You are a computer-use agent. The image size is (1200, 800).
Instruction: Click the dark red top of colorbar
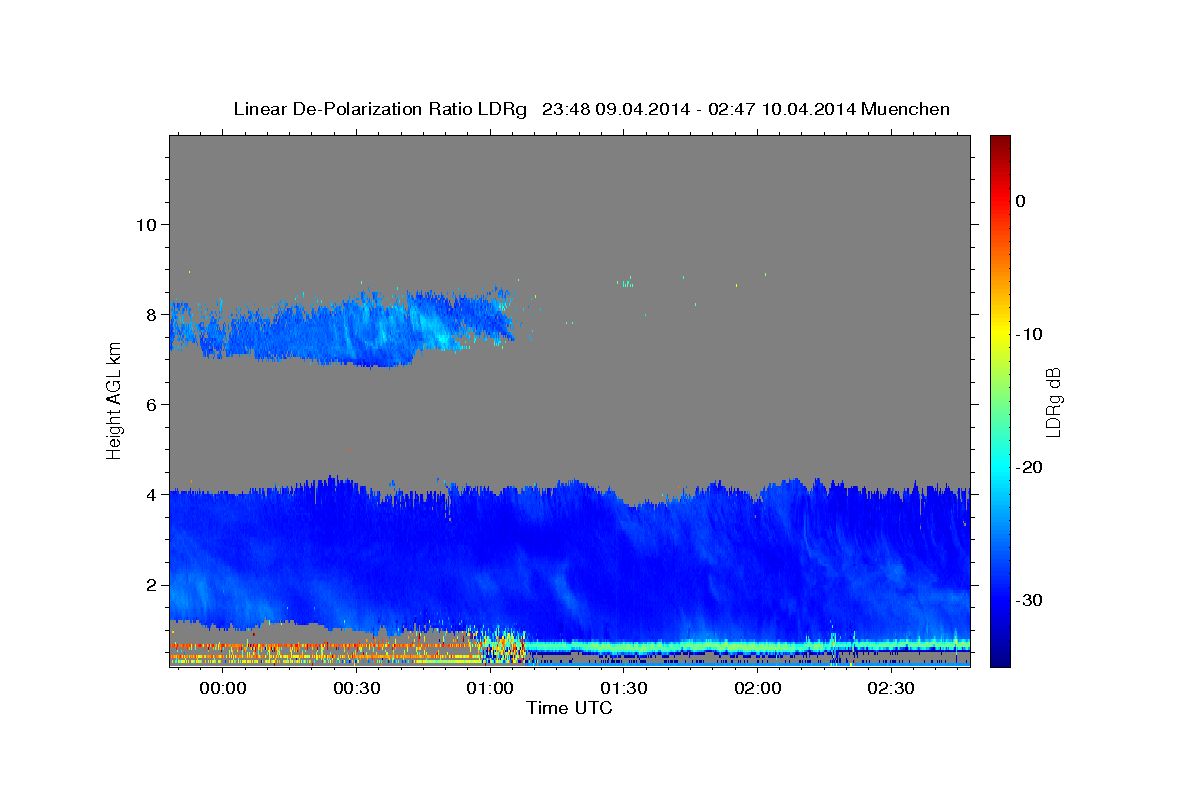pyautogui.click(x=1000, y=142)
